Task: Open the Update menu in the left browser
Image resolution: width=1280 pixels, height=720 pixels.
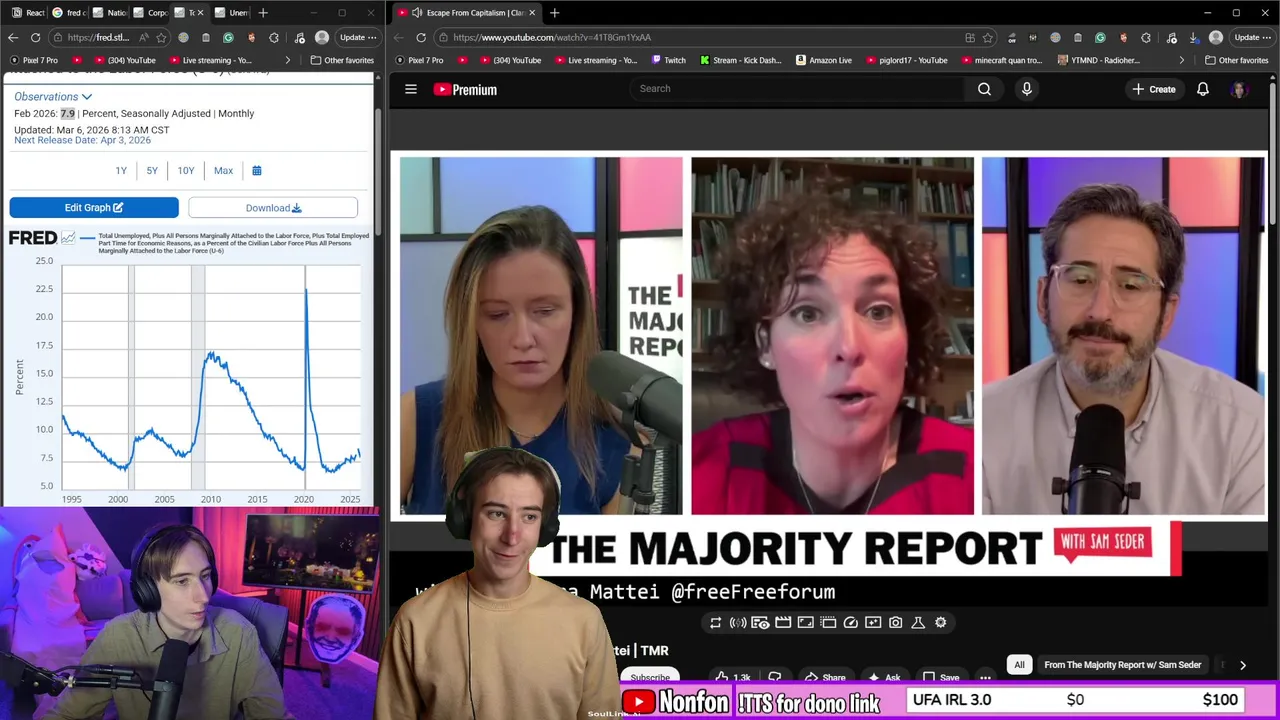Action: point(358,38)
